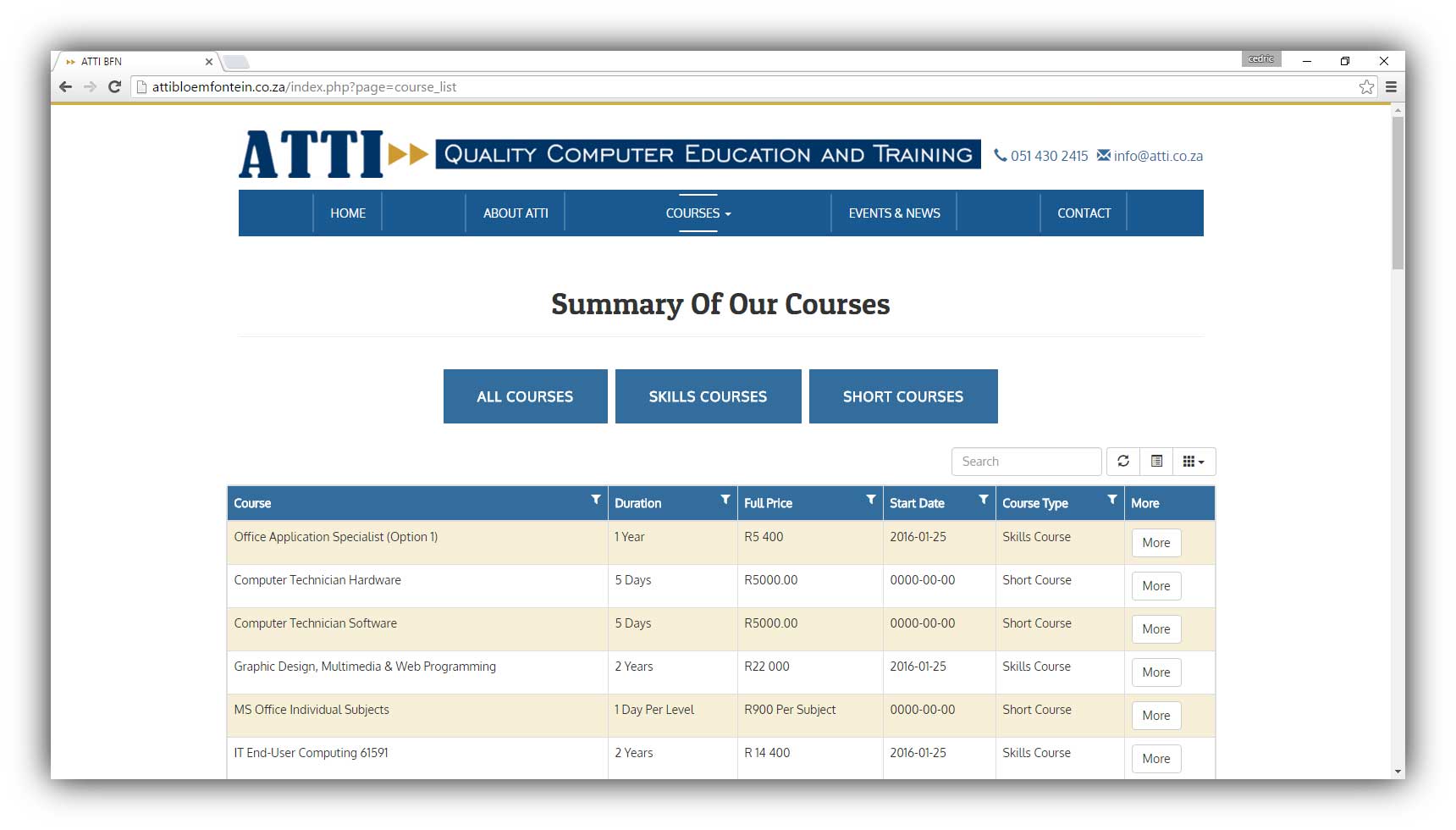The image size is (1456, 830).
Task: Open the COURSES dropdown in the navigation bar
Action: point(697,213)
